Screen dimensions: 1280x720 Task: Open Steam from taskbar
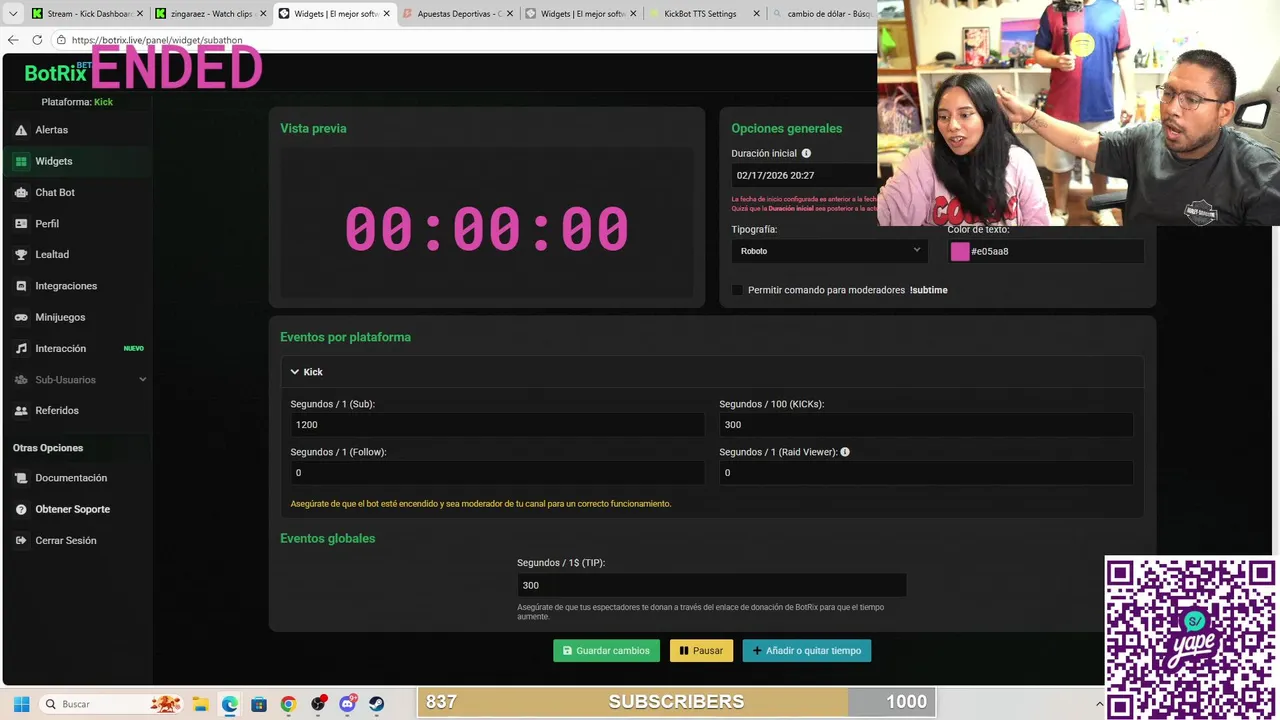pos(377,704)
